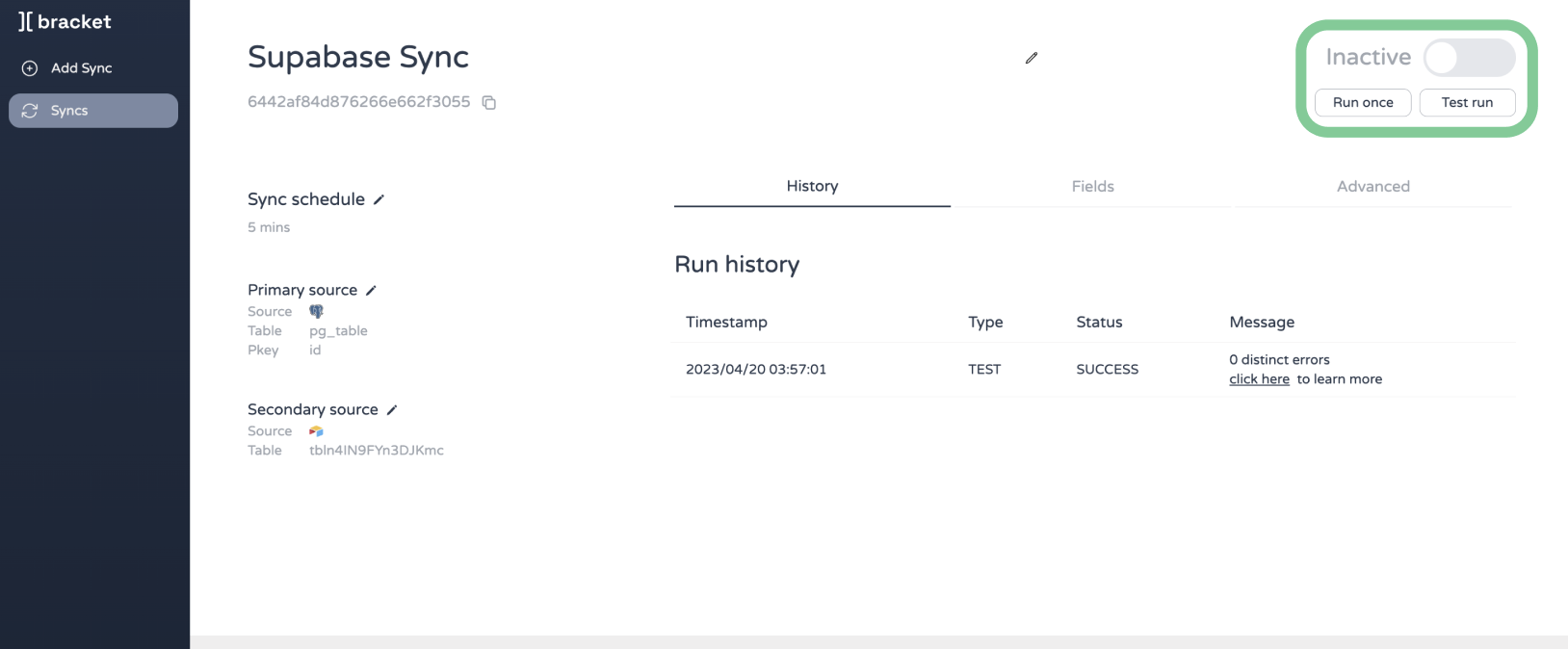Viewport: 1568px width, 649px height.
Task: Click the Test run button
Action: coord(1467,102)
